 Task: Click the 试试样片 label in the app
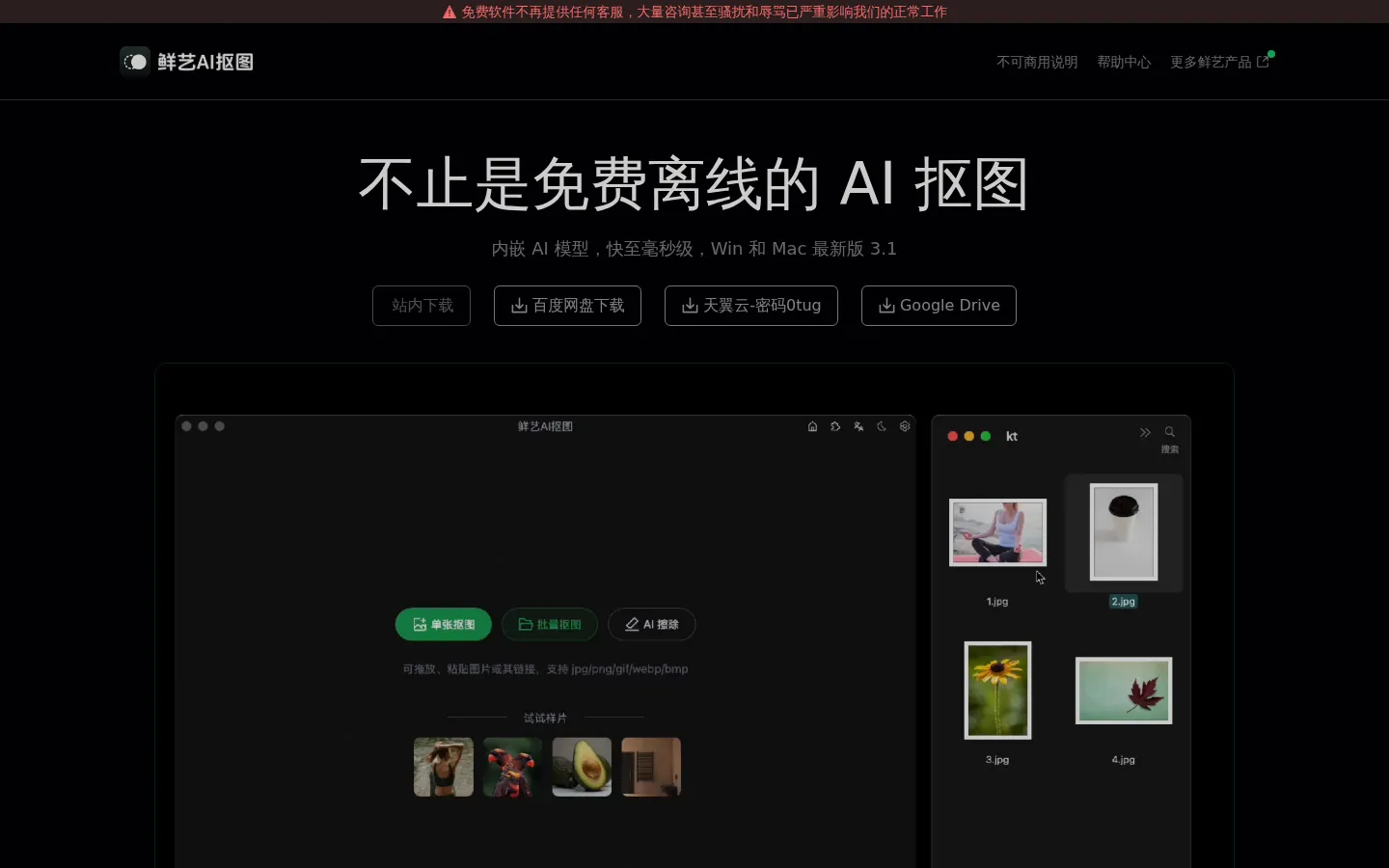coord(545,719)
